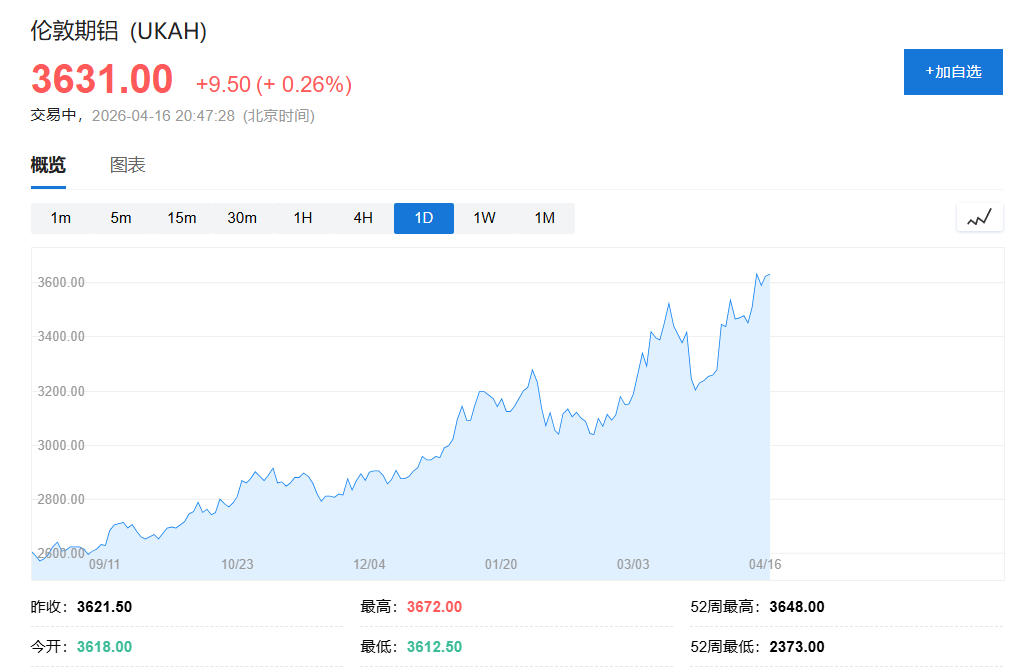Select the 1M monthly interval
This screenshot has height=672, width=1019.
point(544,217)
